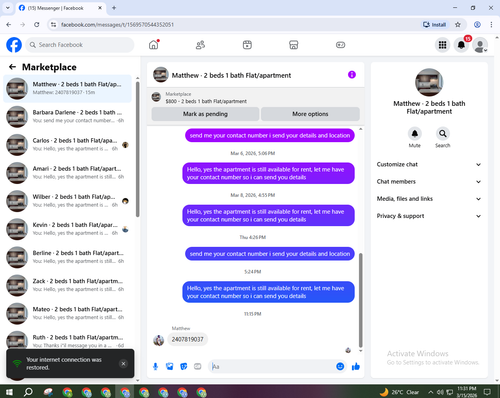Go back using the Marketplace back arrow
Screen dimensions: 500x398
(x=12, y=67)
